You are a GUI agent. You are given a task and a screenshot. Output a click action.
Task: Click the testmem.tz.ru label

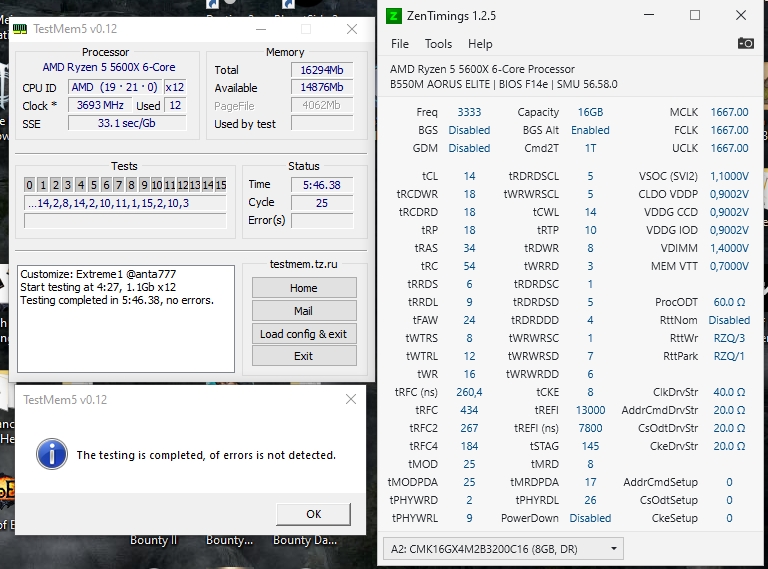tap(304, 264)
